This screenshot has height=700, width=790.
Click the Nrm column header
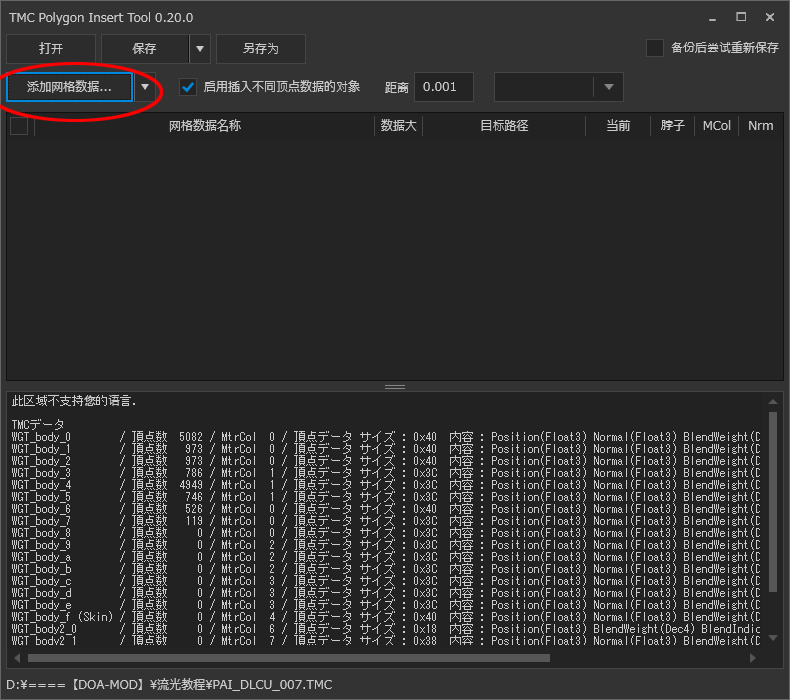point(761,125)
